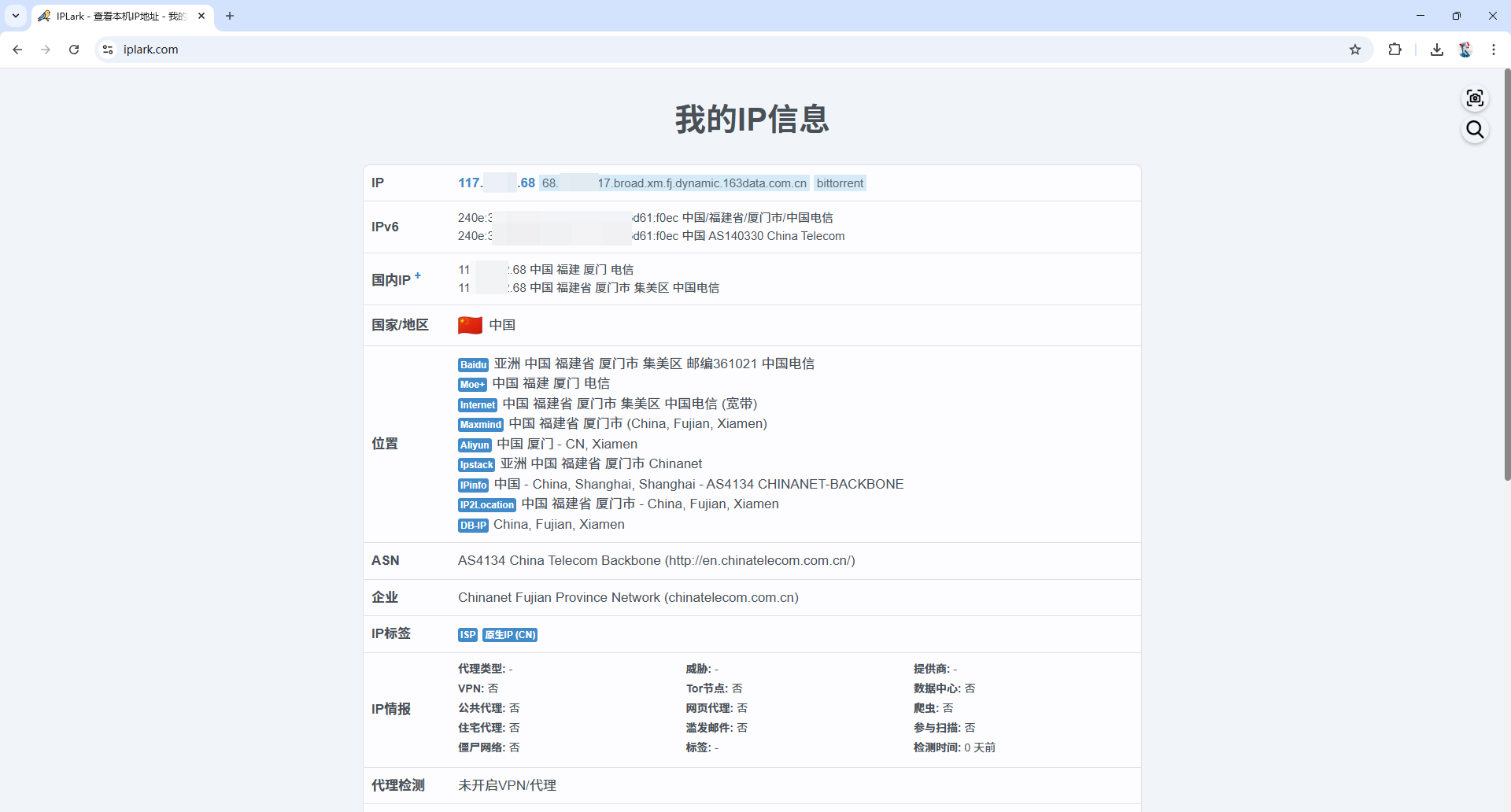The height and width of the screenshot is (812, 1511).
Task: Reload the iplark.com page
Action: 74,50
